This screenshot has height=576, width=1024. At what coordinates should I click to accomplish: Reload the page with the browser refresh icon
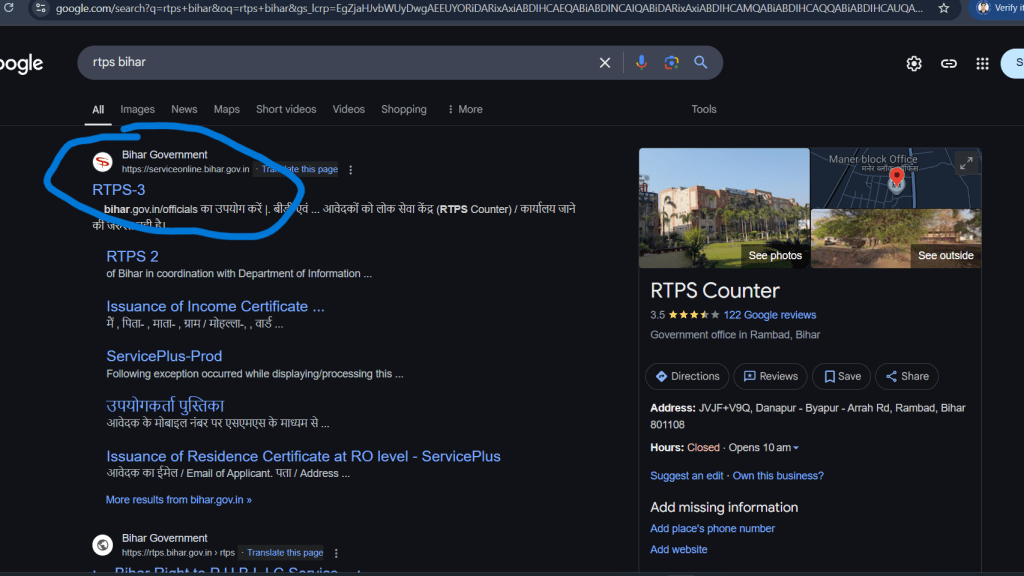tap(8, 8)
